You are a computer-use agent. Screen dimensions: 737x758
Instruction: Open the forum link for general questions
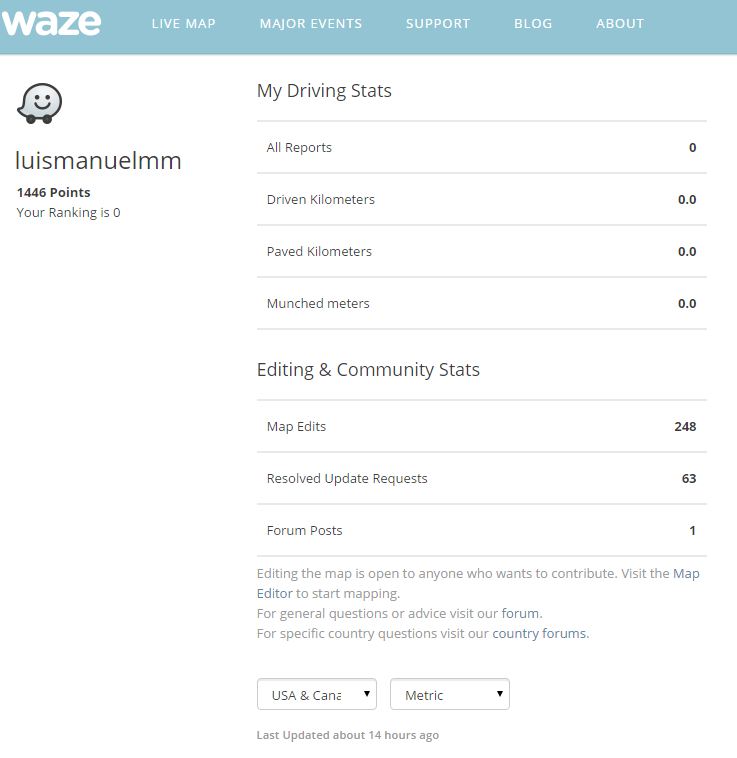point(520,613)
